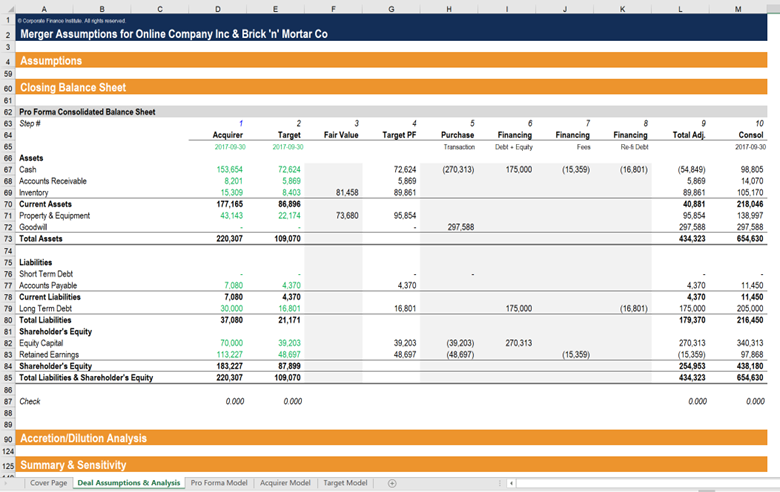Select the Total Adj. column heading
This screenshot has height=492, width=780.
pos(688,135)
